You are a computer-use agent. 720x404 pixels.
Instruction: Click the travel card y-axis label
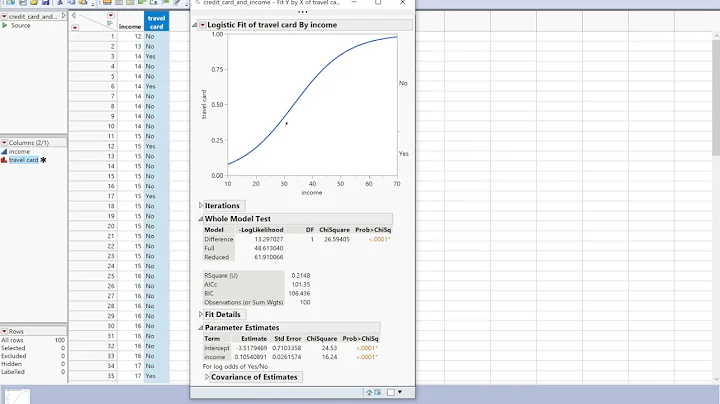204,104
